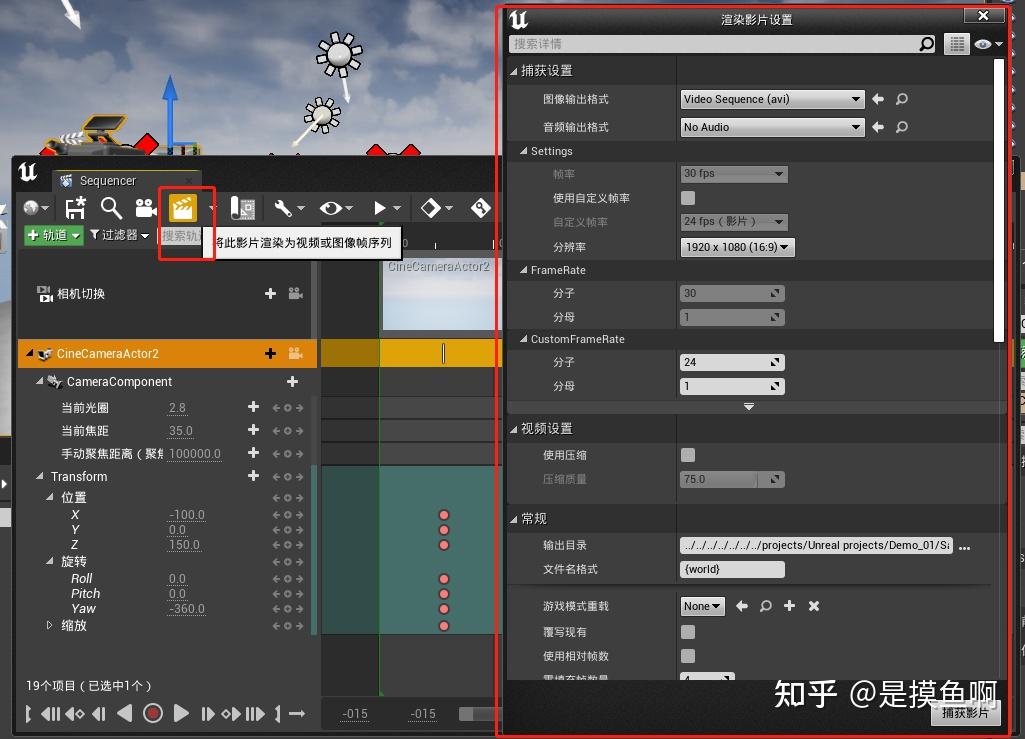1025x739 pixels.
Task: Open the 分辨率 1920x1080 resolution dropdown
Action: pos(737,247)
